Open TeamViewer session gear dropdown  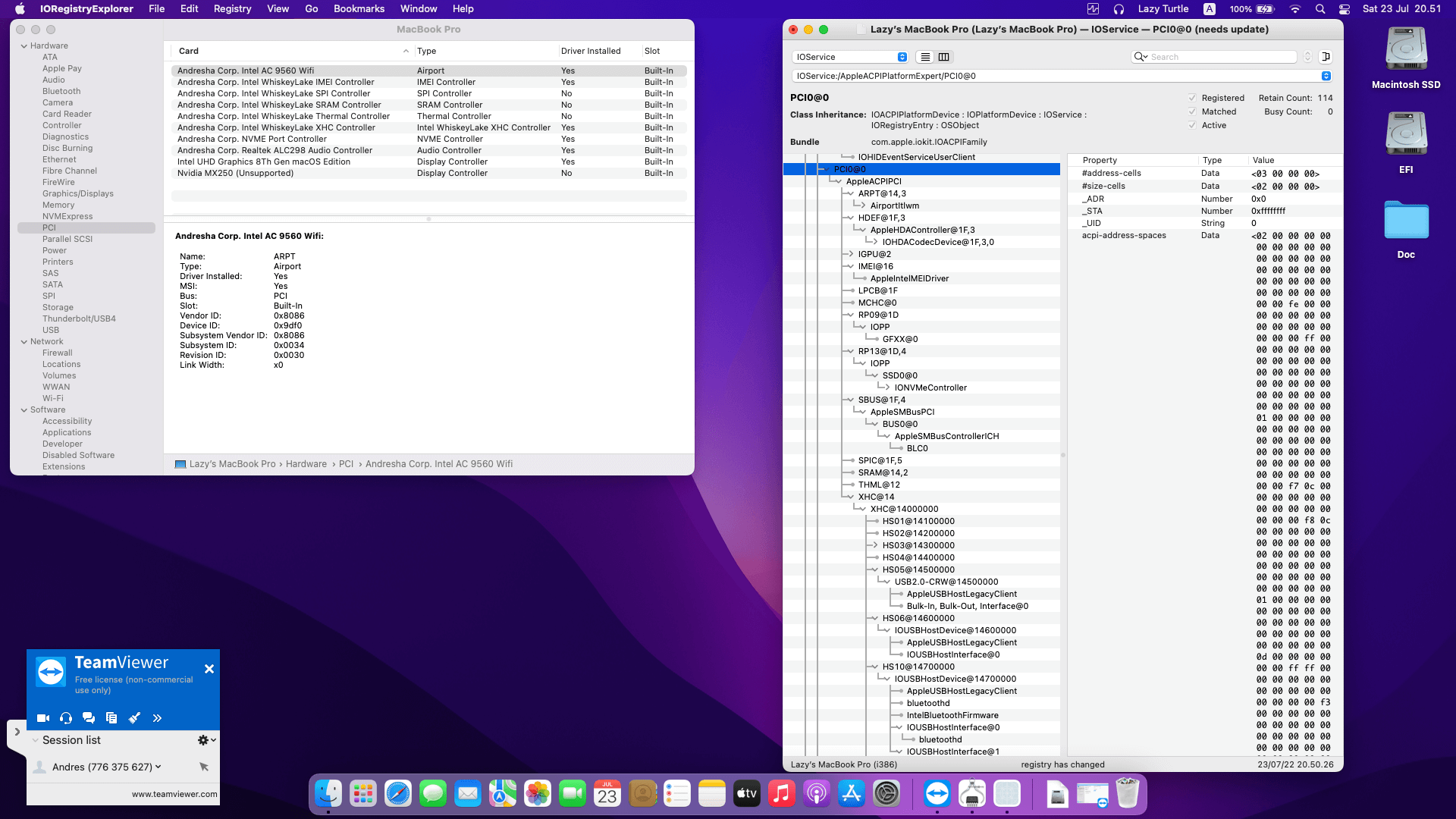[x=206, y=740]
